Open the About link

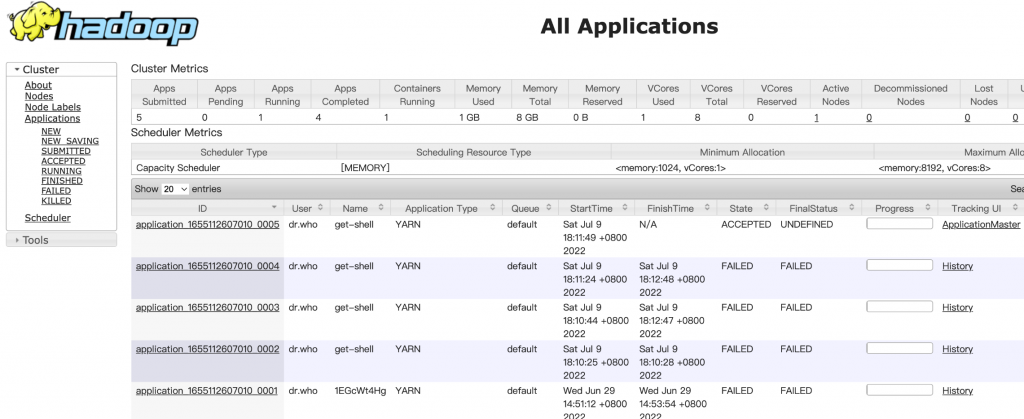[x=38, y=85]
